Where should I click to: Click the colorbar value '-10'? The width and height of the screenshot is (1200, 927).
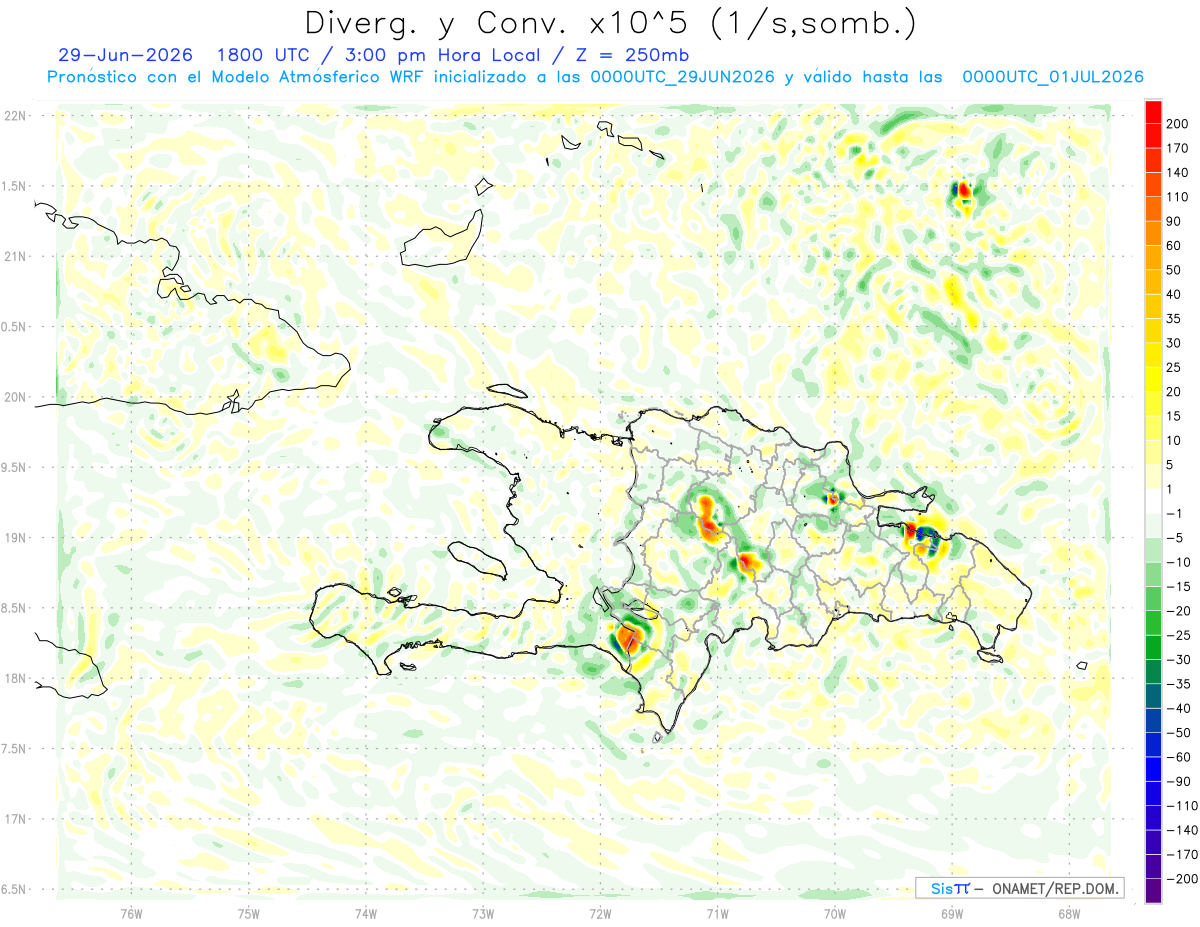[1180, 562]
